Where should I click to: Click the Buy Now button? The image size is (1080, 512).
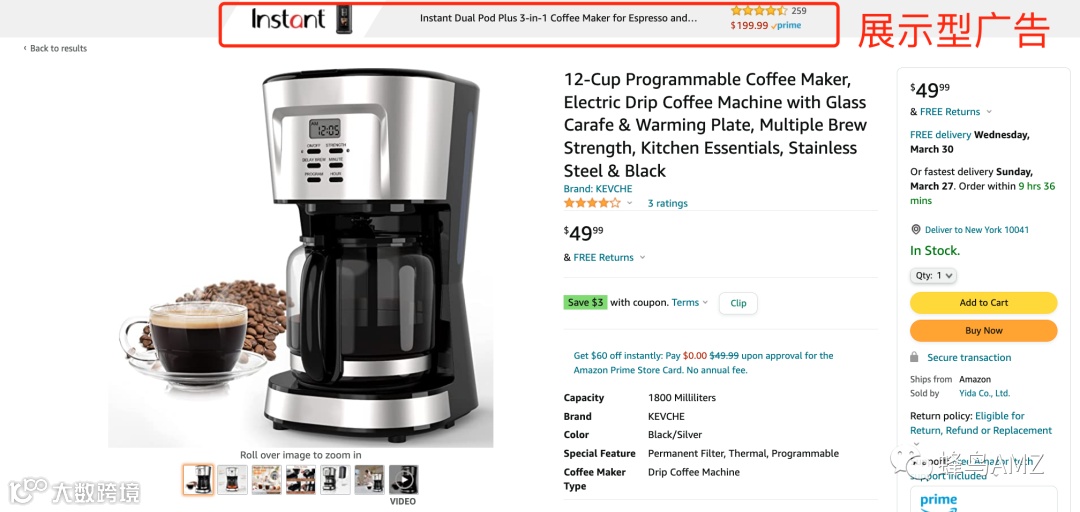coord(984,331)
